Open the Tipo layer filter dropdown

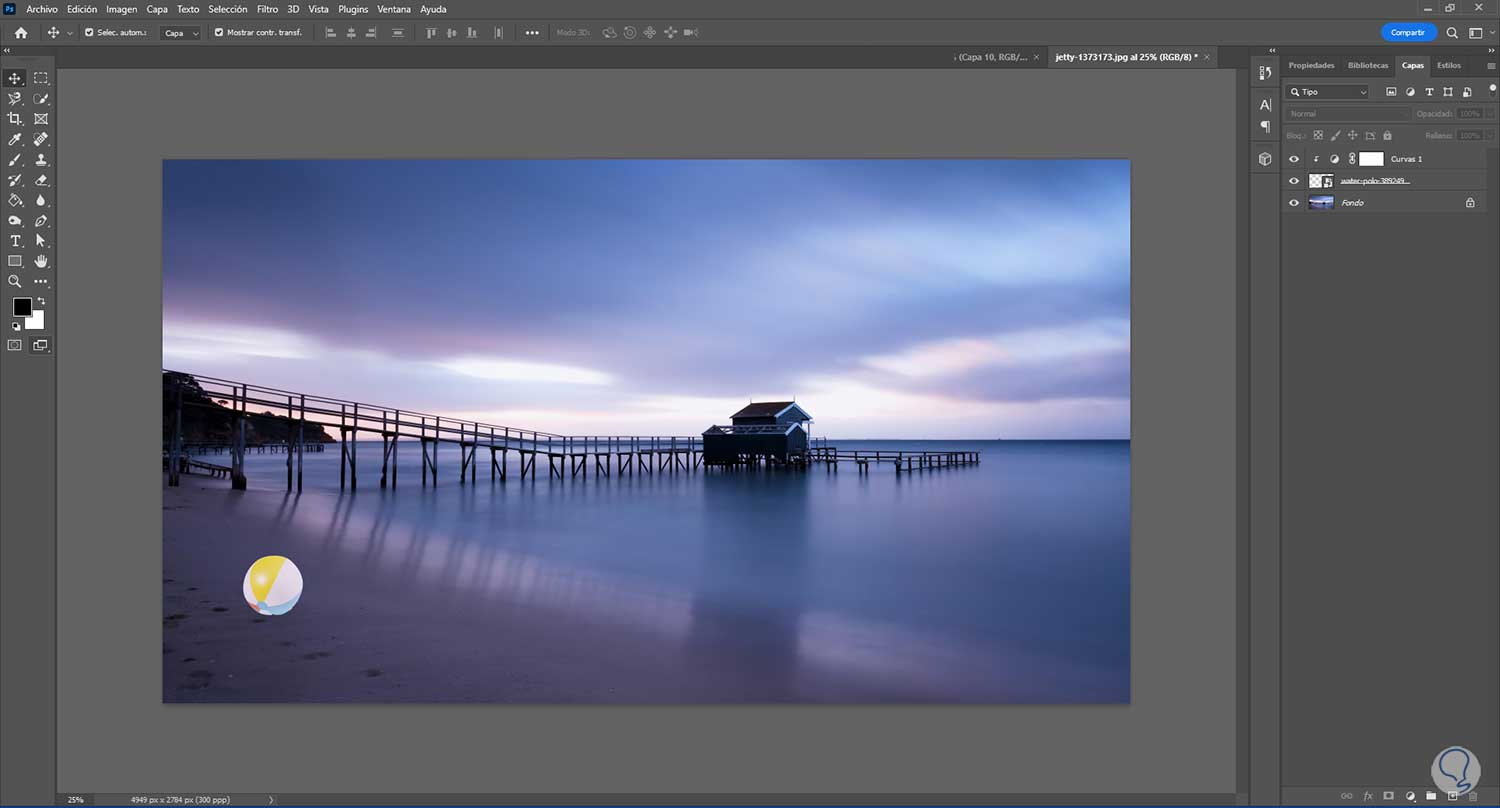pos(1328,92)
